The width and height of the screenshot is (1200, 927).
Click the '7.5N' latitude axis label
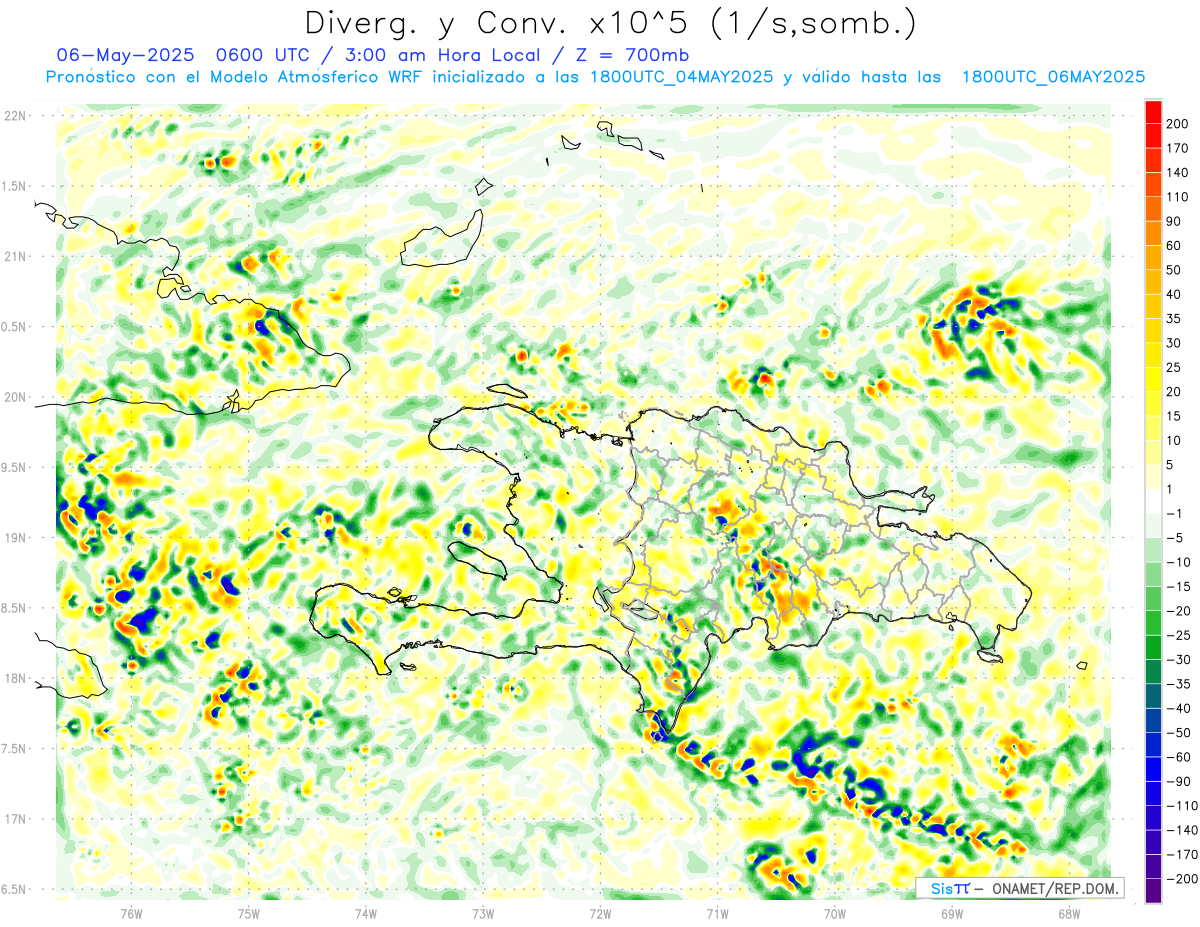click(x=15, y=748)
